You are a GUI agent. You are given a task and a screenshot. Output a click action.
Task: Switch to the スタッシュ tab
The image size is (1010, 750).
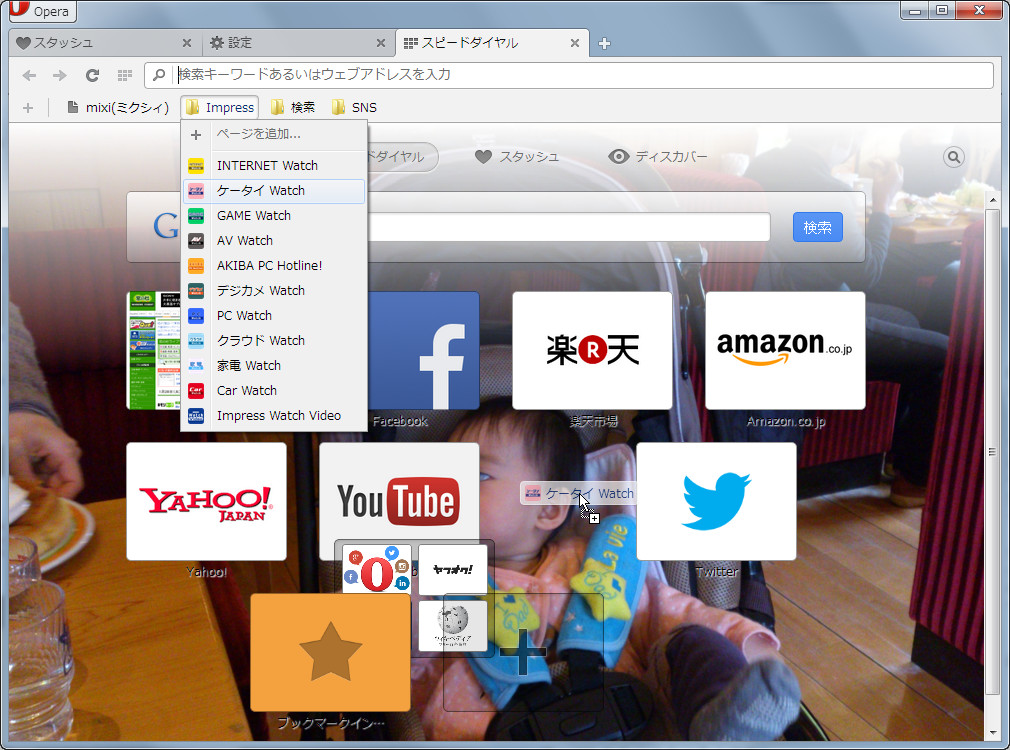(x=103, y=43)
